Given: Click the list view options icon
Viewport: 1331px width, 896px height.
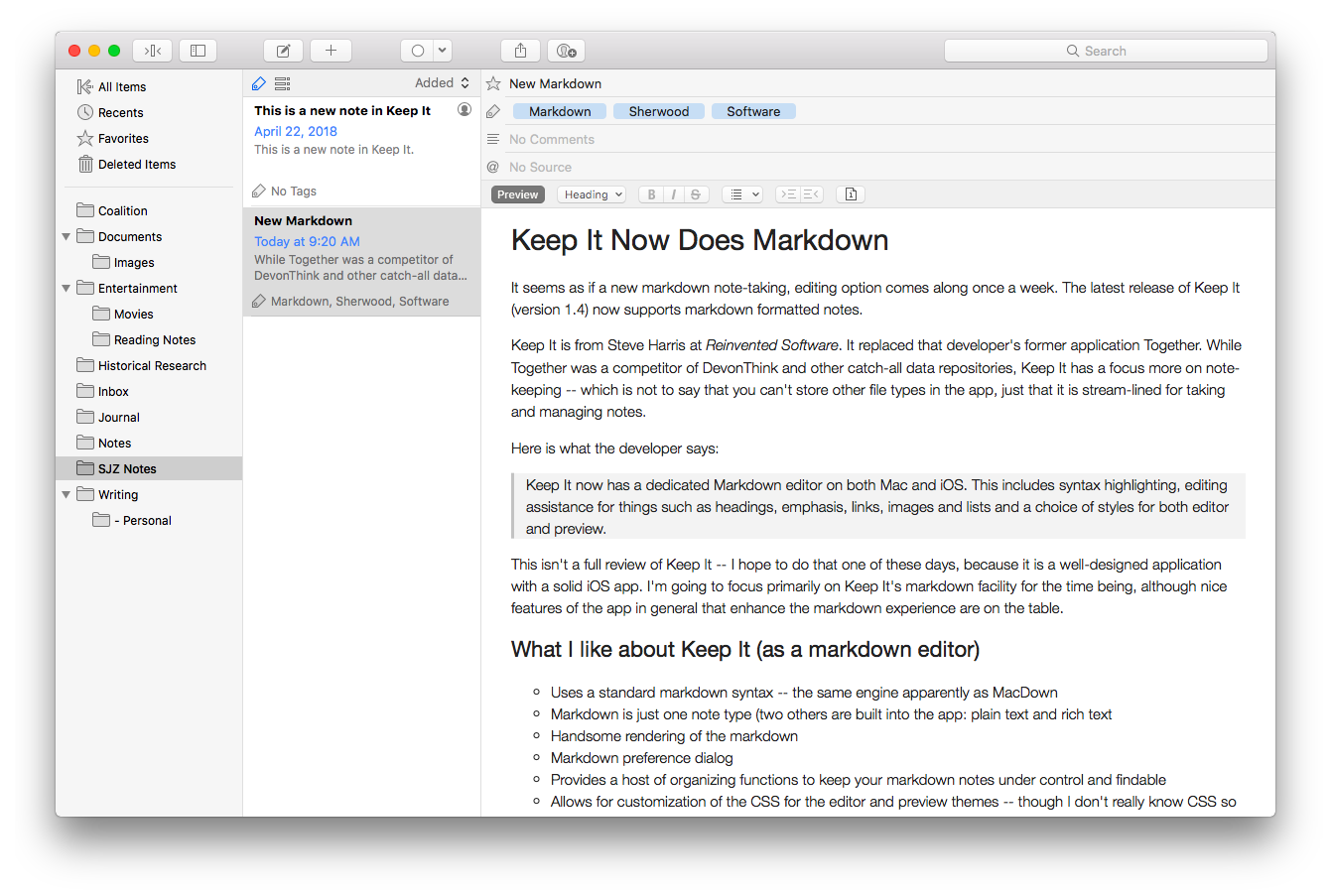Looking at the screenshot, I should [283, 83].
